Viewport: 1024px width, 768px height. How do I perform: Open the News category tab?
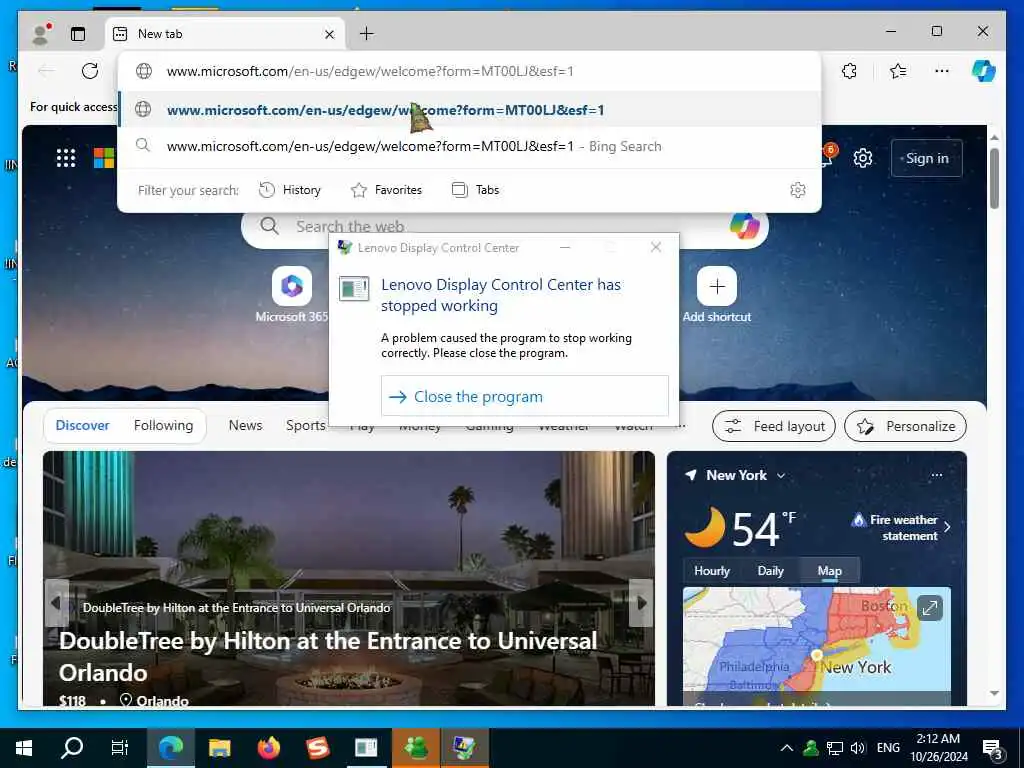pyautogui.click(x=245, y=425)
